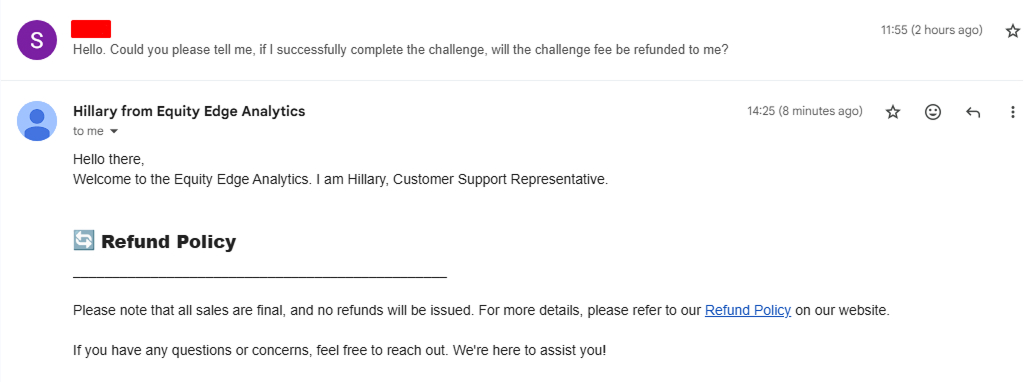This screenshot has width=1036, height=382.
Task: Click the refresh arrows emoji beside Refund Policy heading
Action: [84, 241]
